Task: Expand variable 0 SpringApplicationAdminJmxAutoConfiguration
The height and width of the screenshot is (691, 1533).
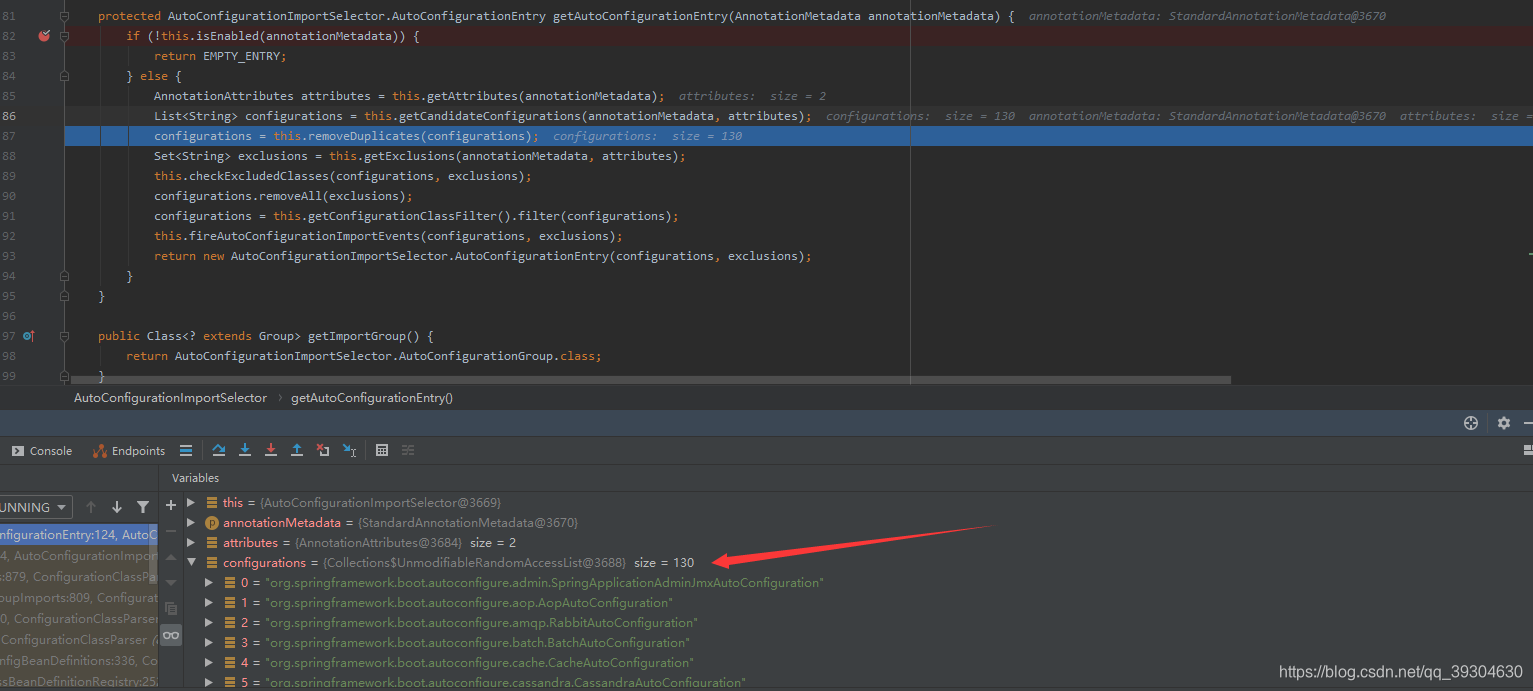Action: 208,582
